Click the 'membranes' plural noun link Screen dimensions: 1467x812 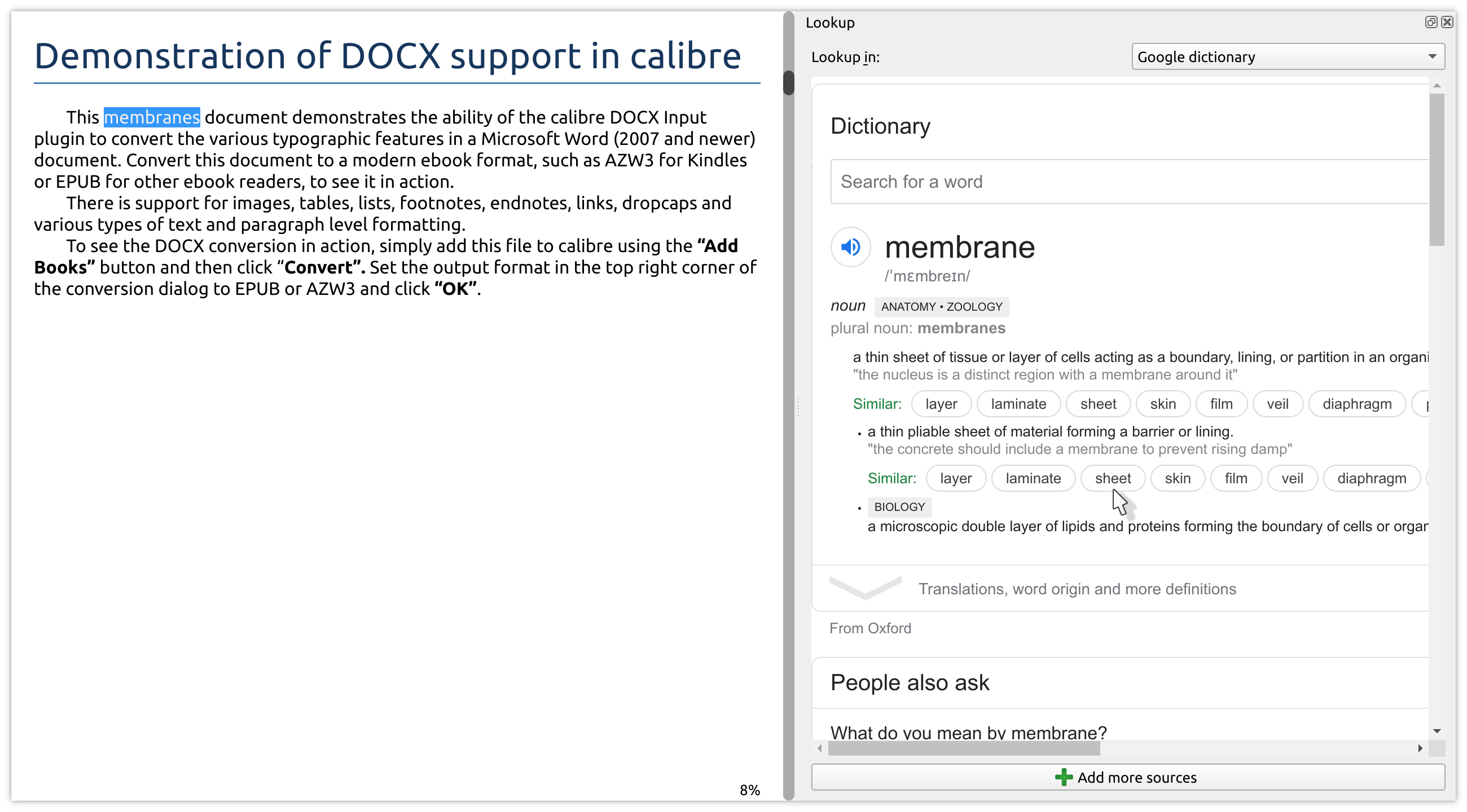[x=961, y=328]
